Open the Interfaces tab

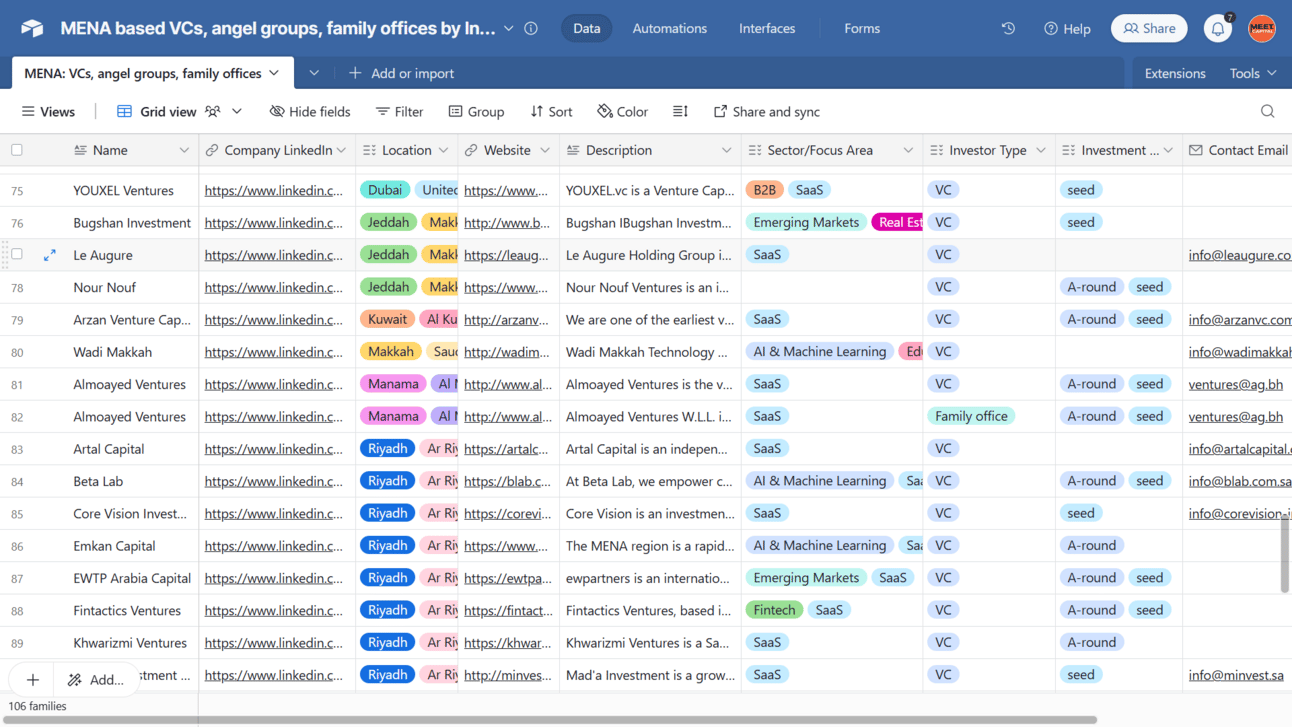(766, 28)
